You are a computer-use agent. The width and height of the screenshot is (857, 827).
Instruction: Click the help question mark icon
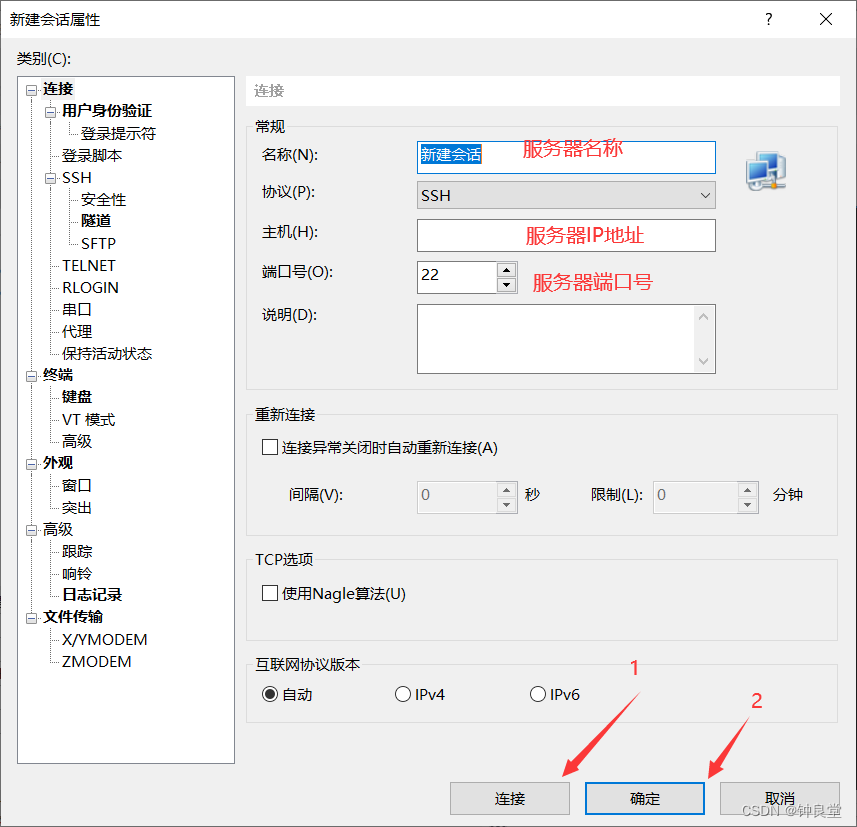point(768,19)
